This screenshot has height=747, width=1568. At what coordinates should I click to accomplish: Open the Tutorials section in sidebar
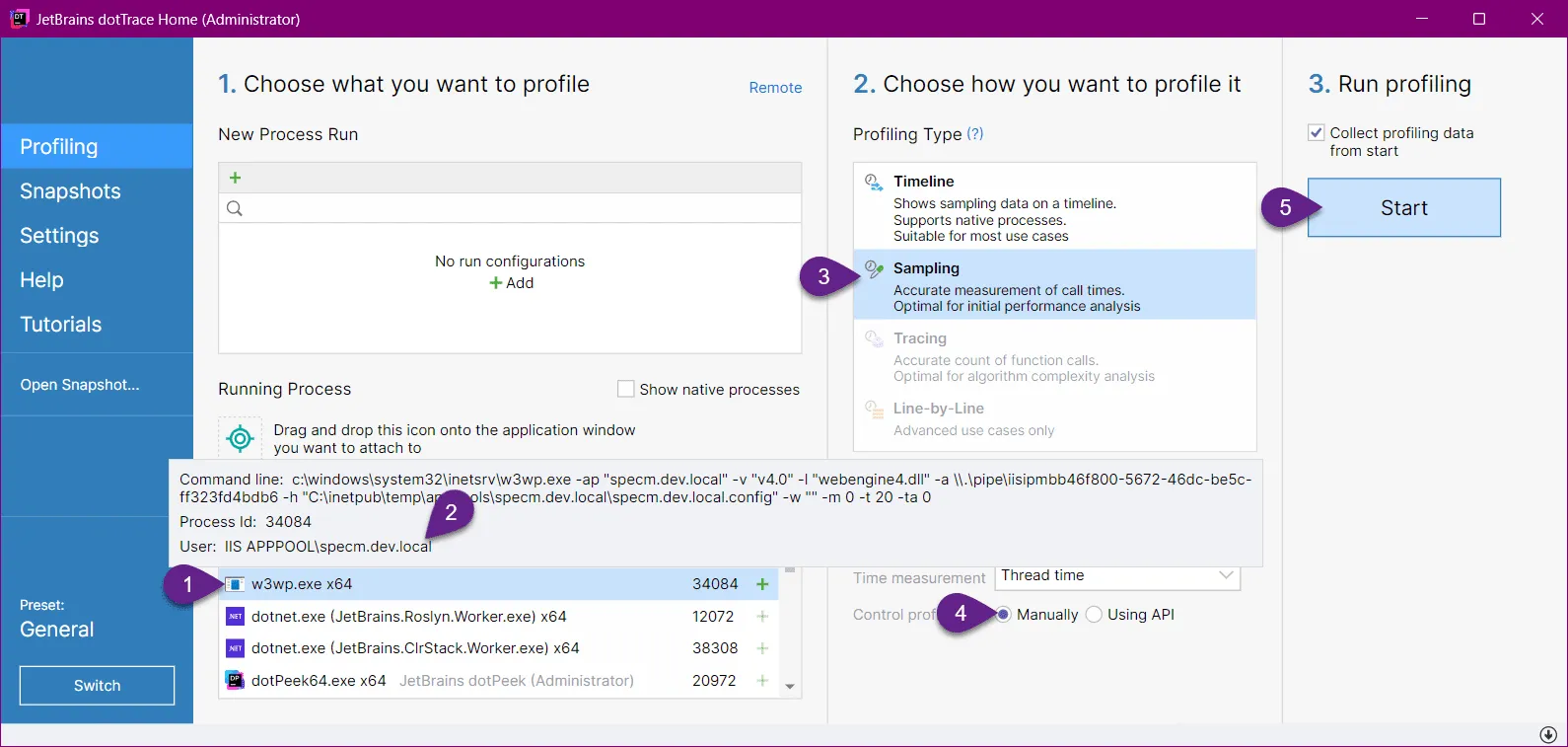click(x=61, y=325)
